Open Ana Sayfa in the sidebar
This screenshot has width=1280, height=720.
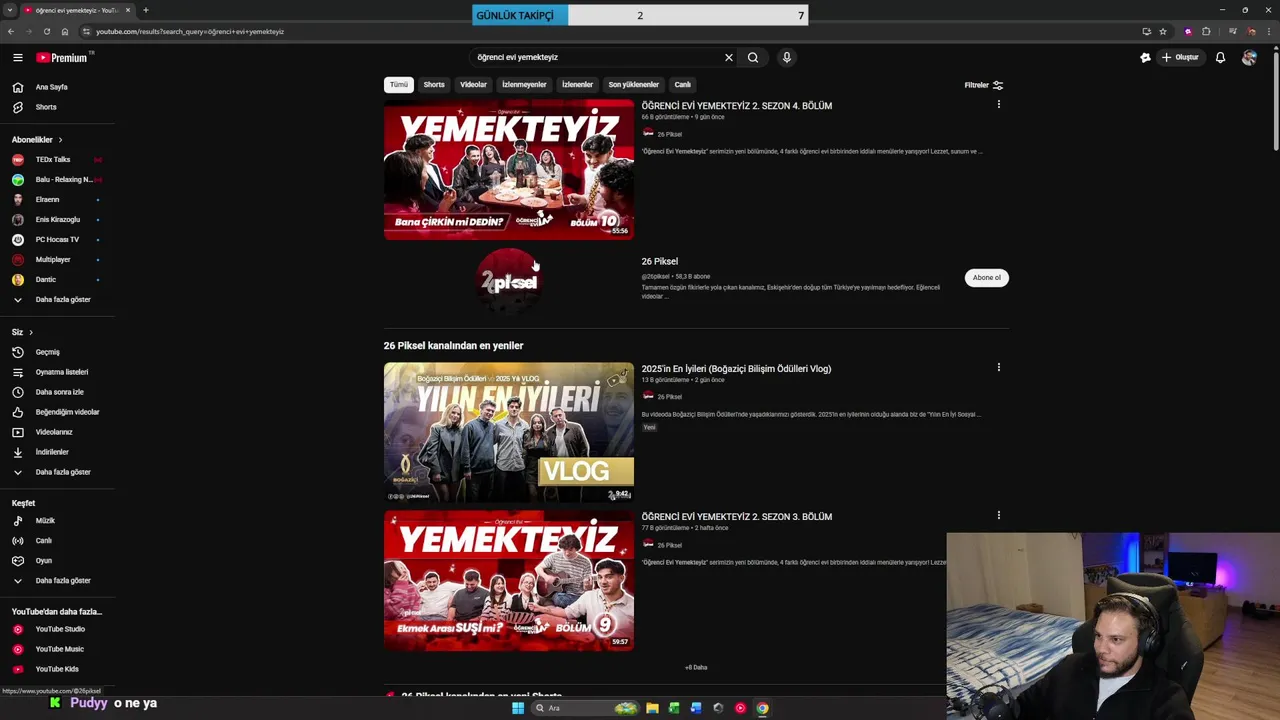coord(52,87)
